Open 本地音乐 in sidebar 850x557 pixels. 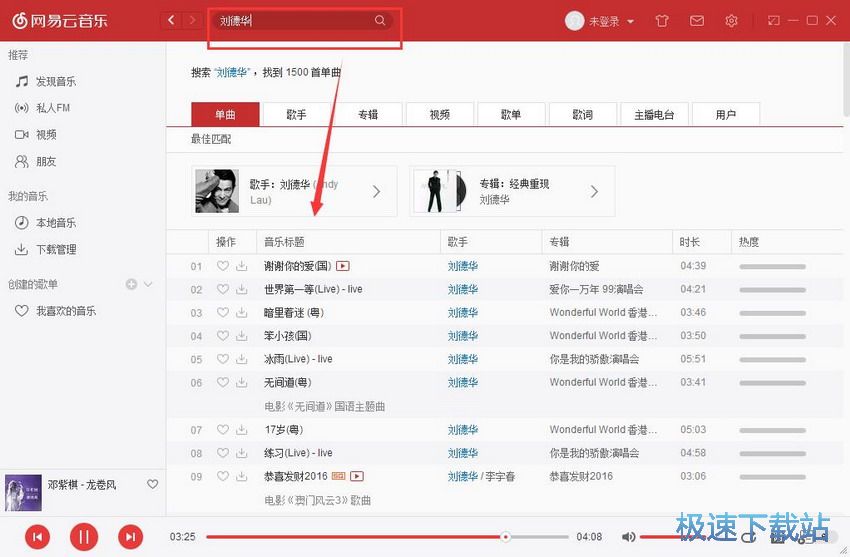click(x=46, y=223)
